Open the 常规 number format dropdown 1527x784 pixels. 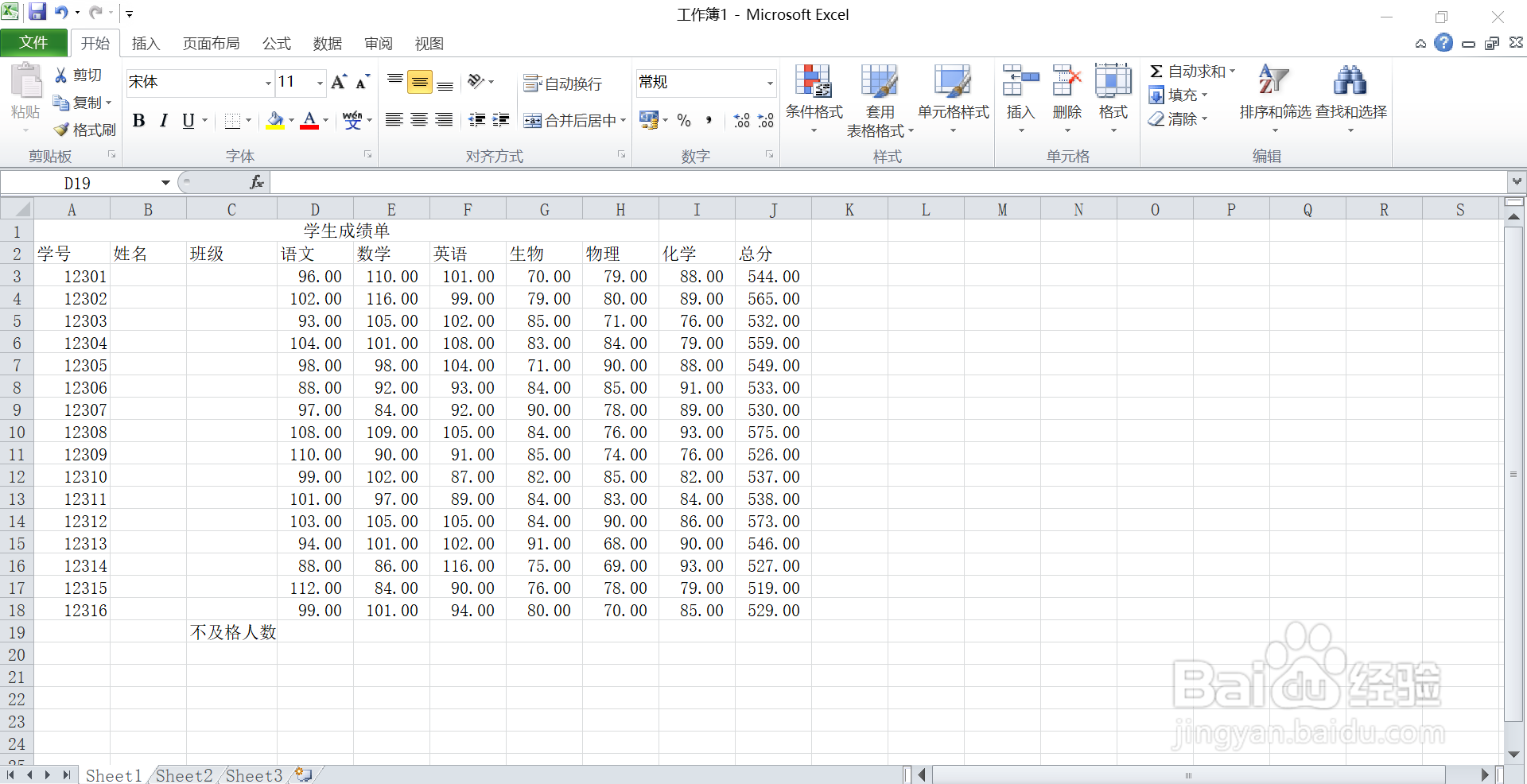[x=770, y=83]
